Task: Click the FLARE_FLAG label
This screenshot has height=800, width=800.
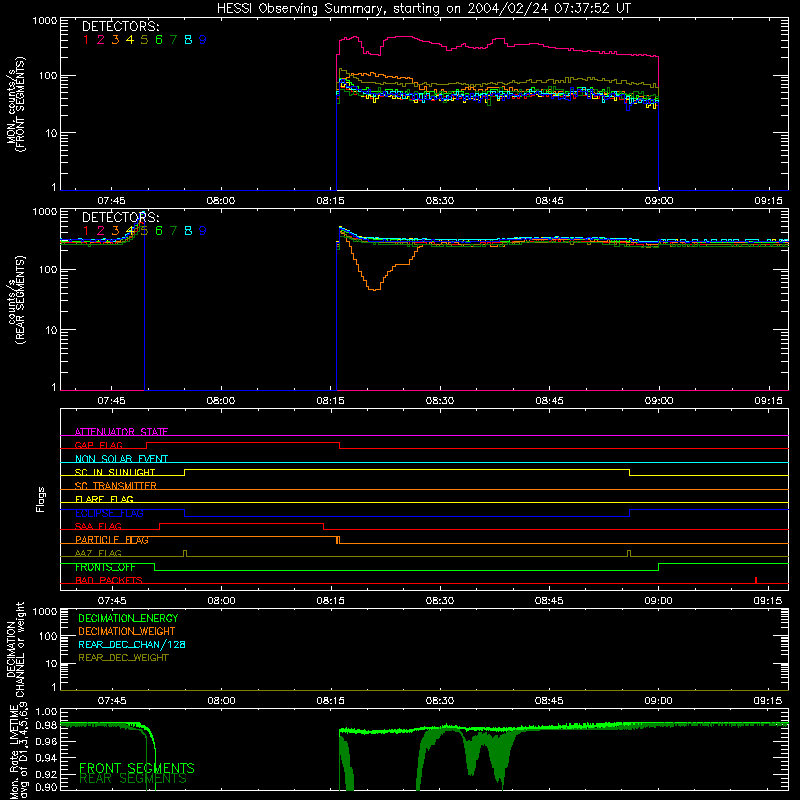Action: coord(104,499)
